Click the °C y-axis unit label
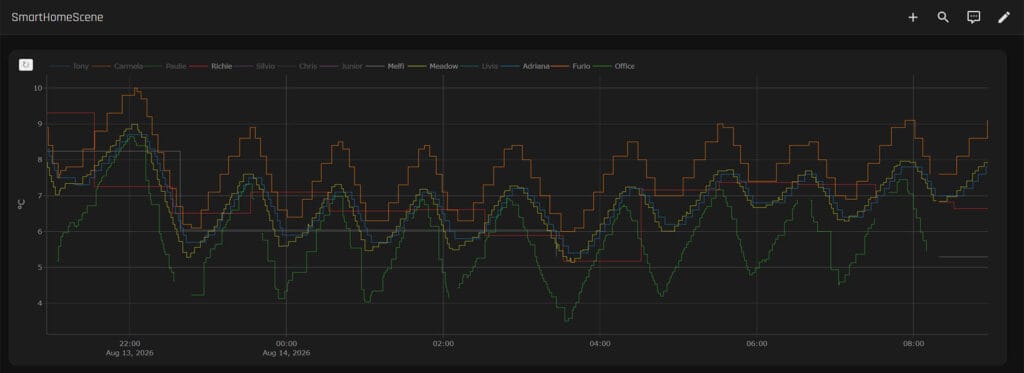 tap(21, 204)
